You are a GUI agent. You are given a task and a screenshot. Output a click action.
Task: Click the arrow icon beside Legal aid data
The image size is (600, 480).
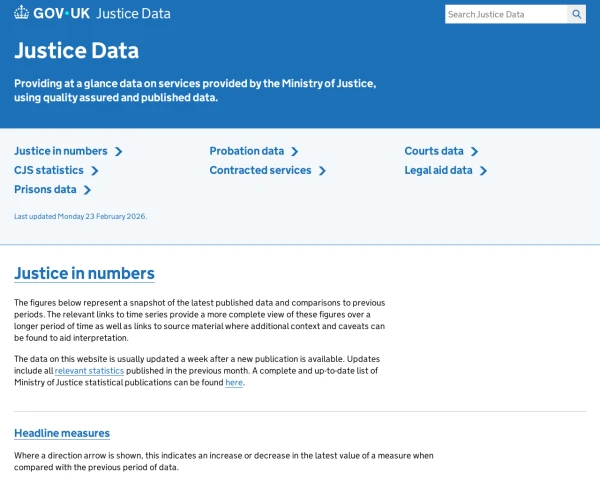[483, 171]
